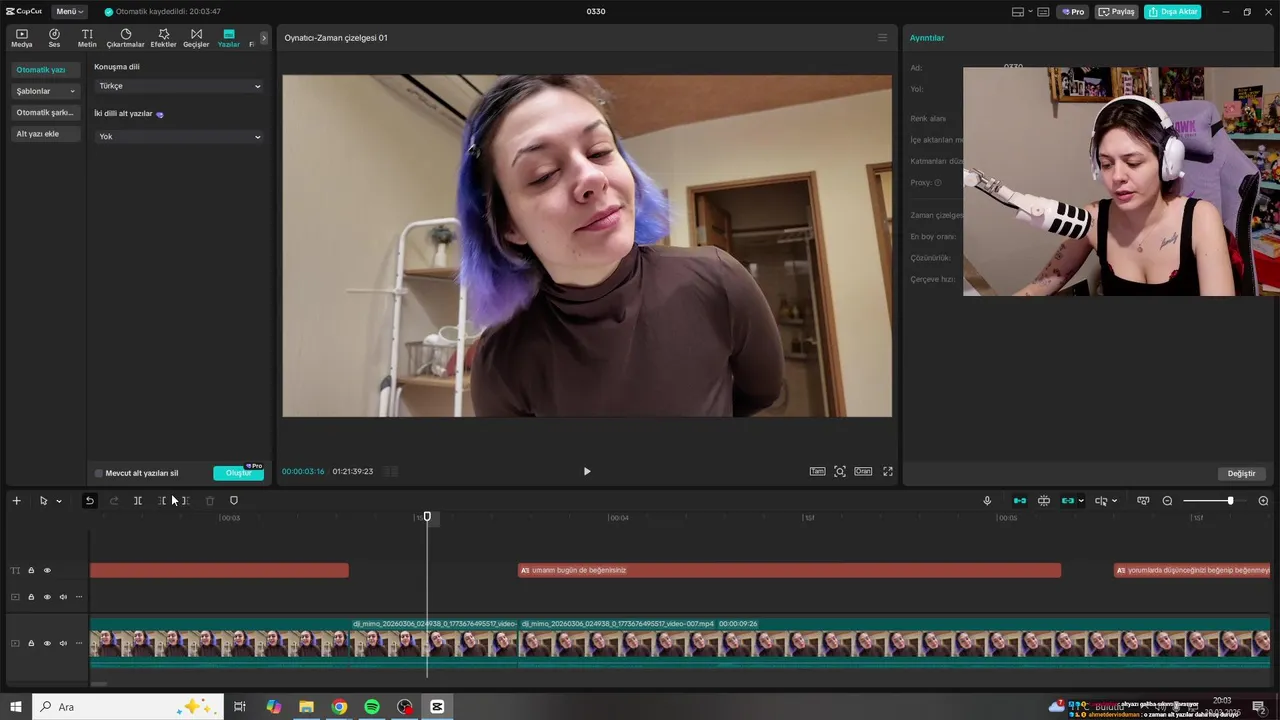The width and height of the screenshot is (1280, 720).
Task: Open more options for the middle track
Action: [x=79, y=597]
